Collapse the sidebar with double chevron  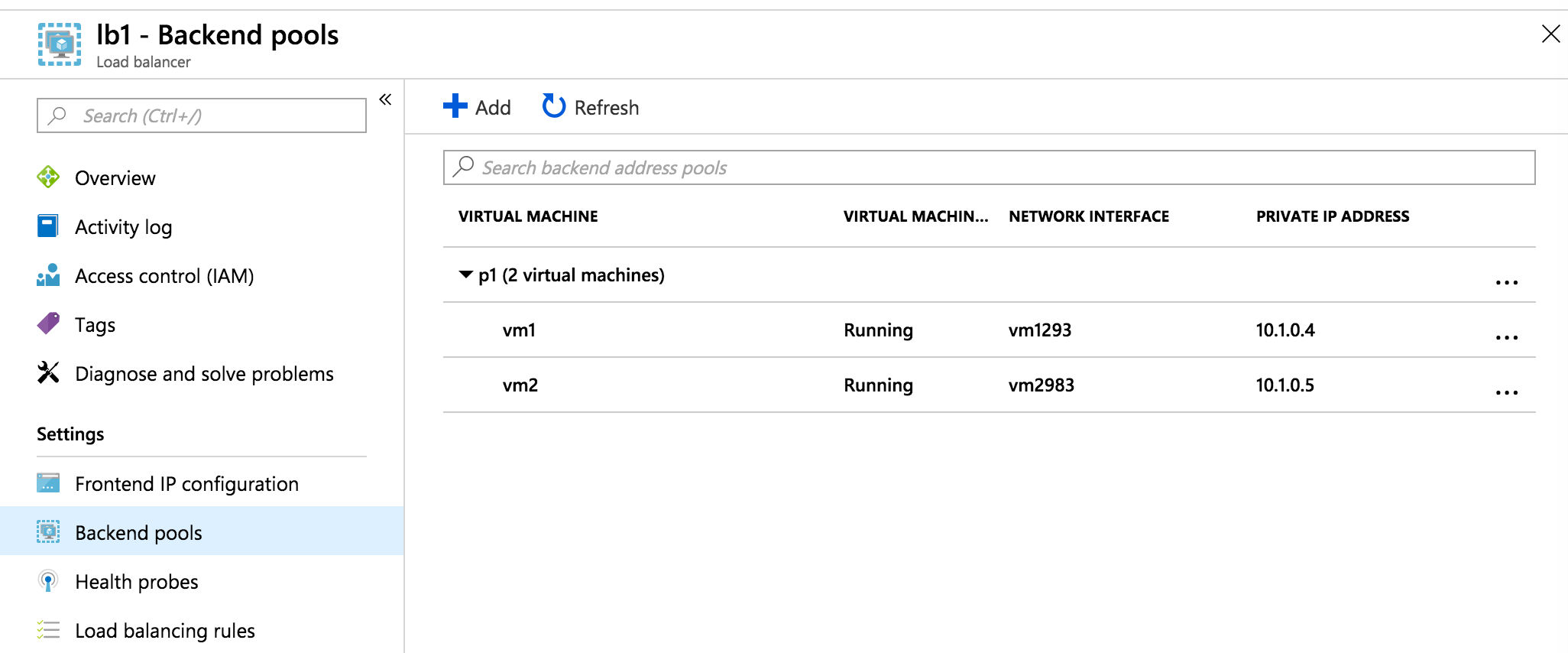(x=386, y=99)
